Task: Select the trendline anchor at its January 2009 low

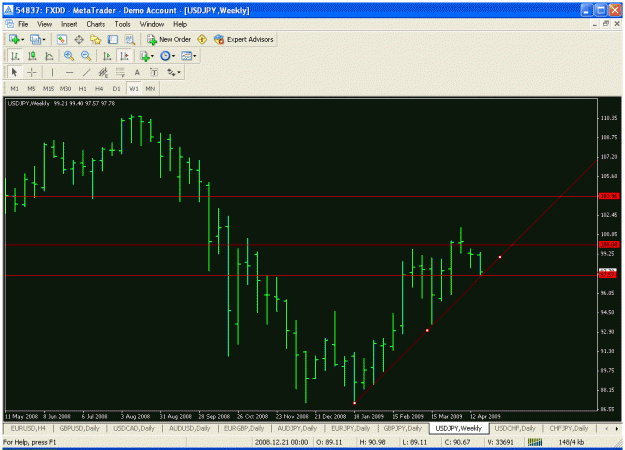Action: pyautogui.click(x=354, y=403)
